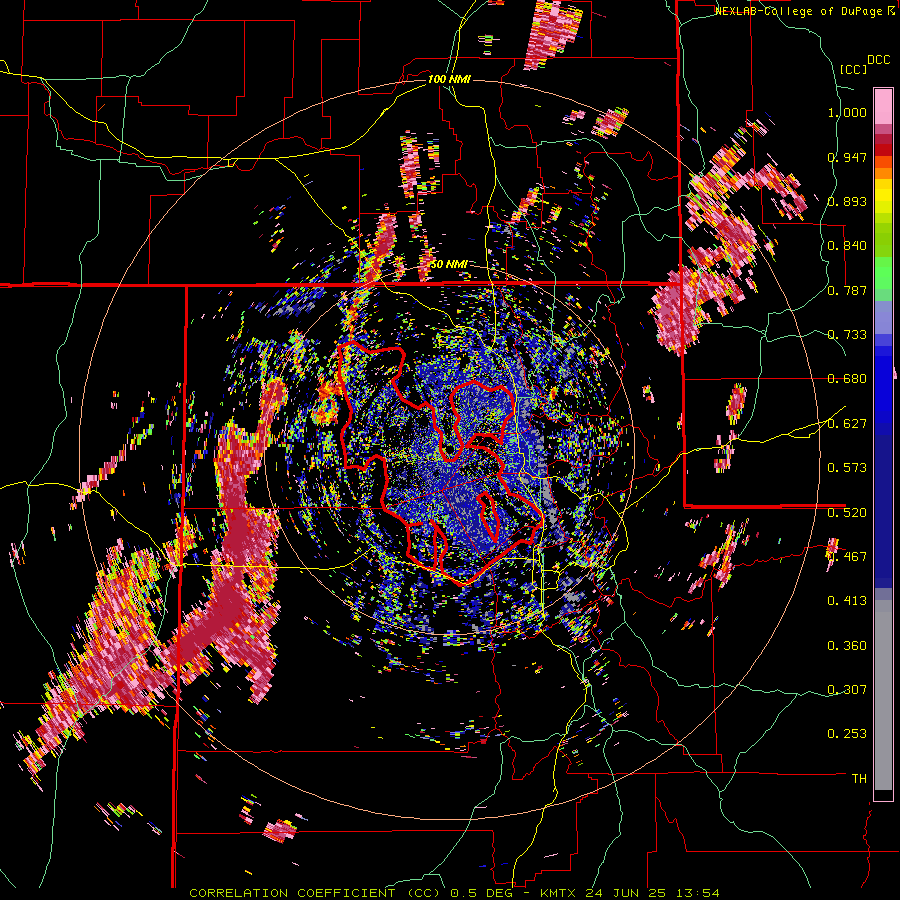Select the 0.413 scale value
The image size is (900, 900).
847,601
